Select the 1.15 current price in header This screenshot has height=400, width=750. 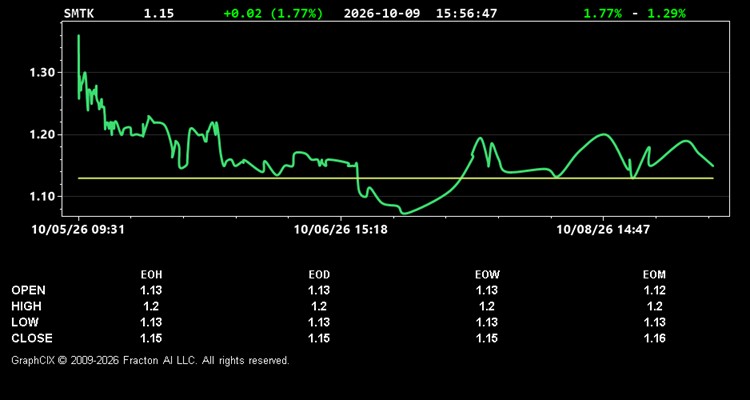pos(159,13)
